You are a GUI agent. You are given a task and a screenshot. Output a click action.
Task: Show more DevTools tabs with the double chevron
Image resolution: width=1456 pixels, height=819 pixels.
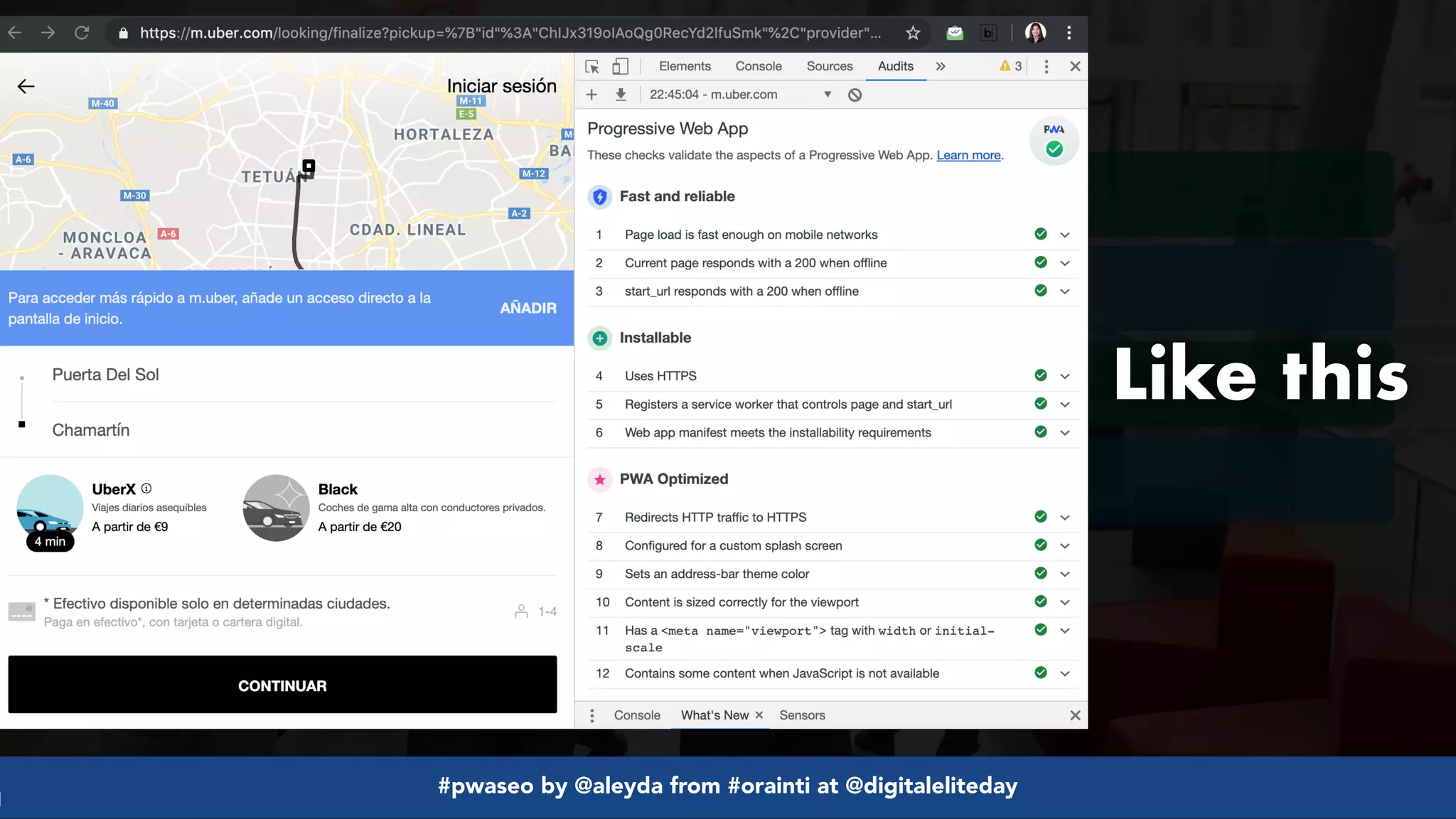(941, 66)
